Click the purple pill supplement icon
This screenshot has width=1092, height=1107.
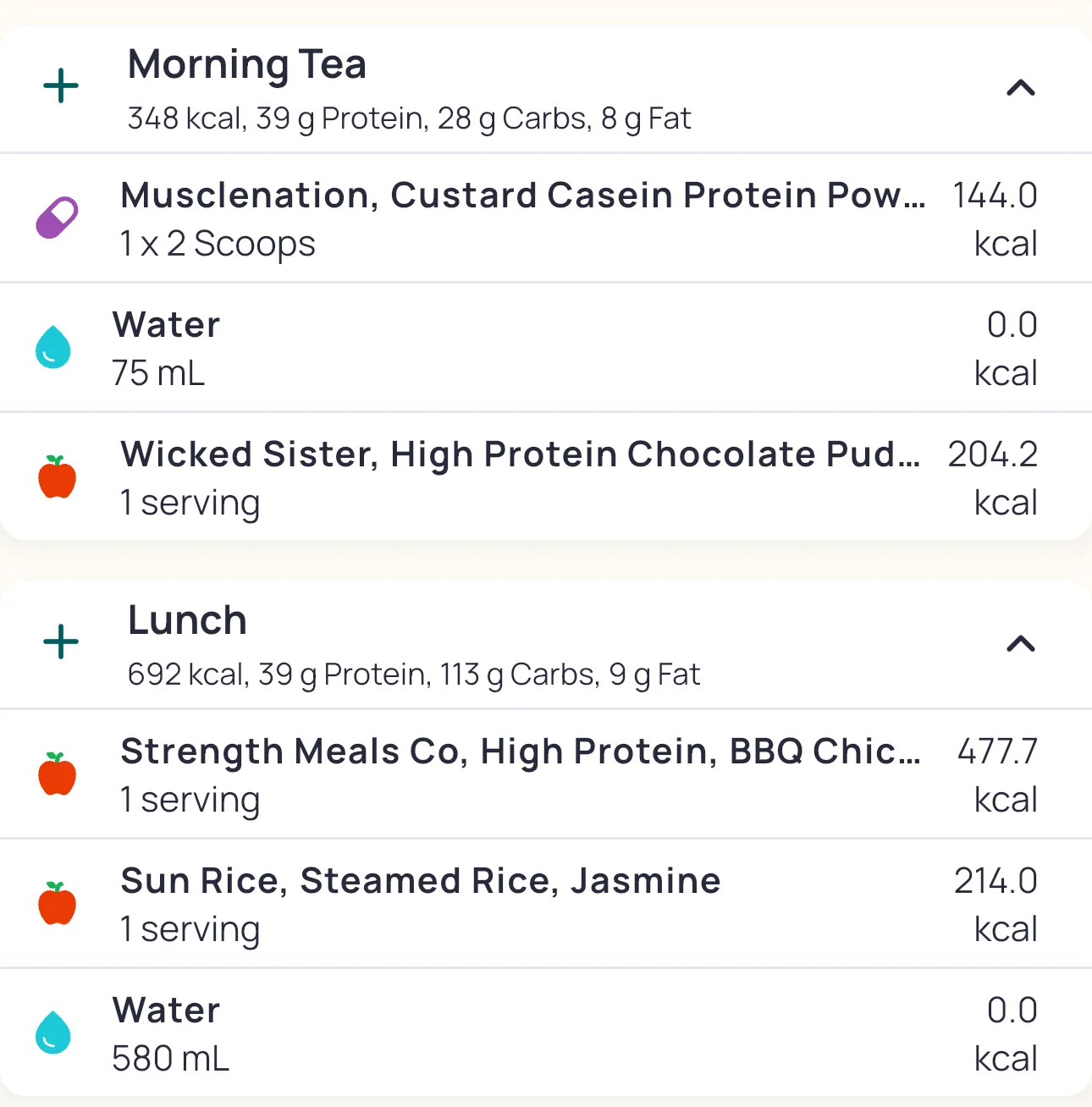pos(57,218)
